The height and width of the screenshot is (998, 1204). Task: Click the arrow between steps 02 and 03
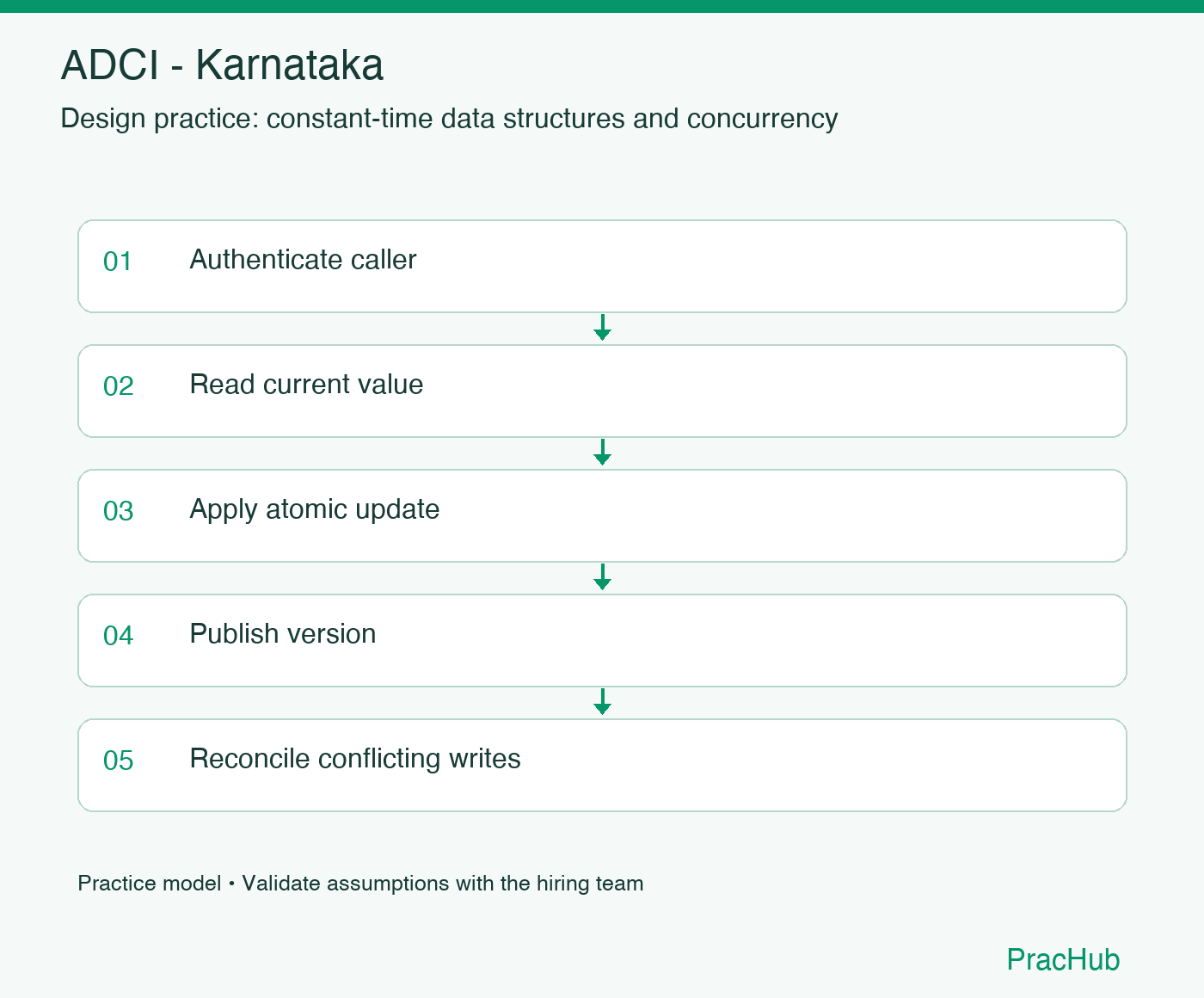(x=602, y=453)
